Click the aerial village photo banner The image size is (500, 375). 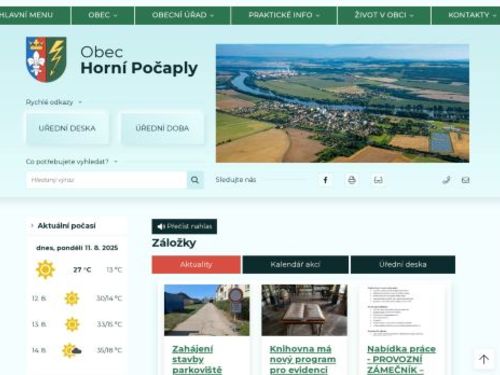tap(342, 103)
